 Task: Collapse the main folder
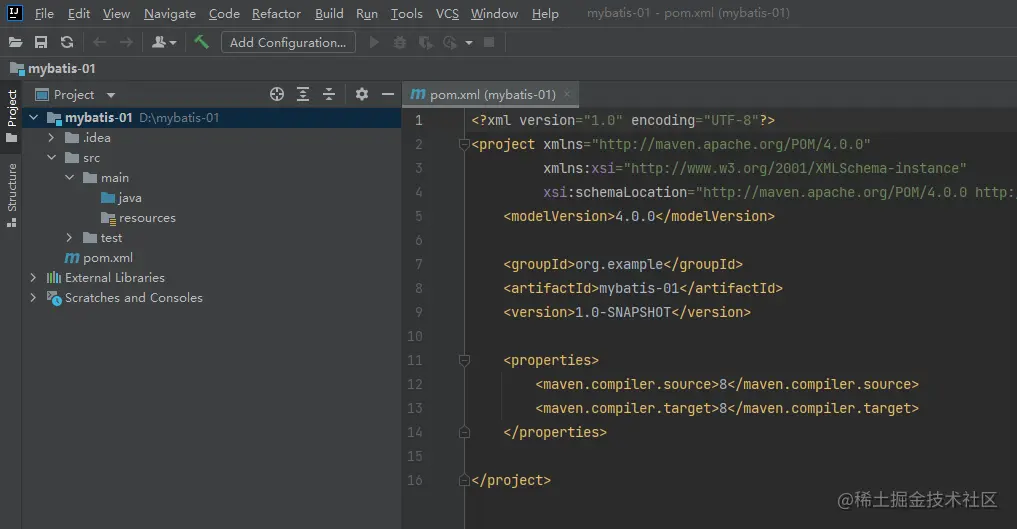[69, 178]
